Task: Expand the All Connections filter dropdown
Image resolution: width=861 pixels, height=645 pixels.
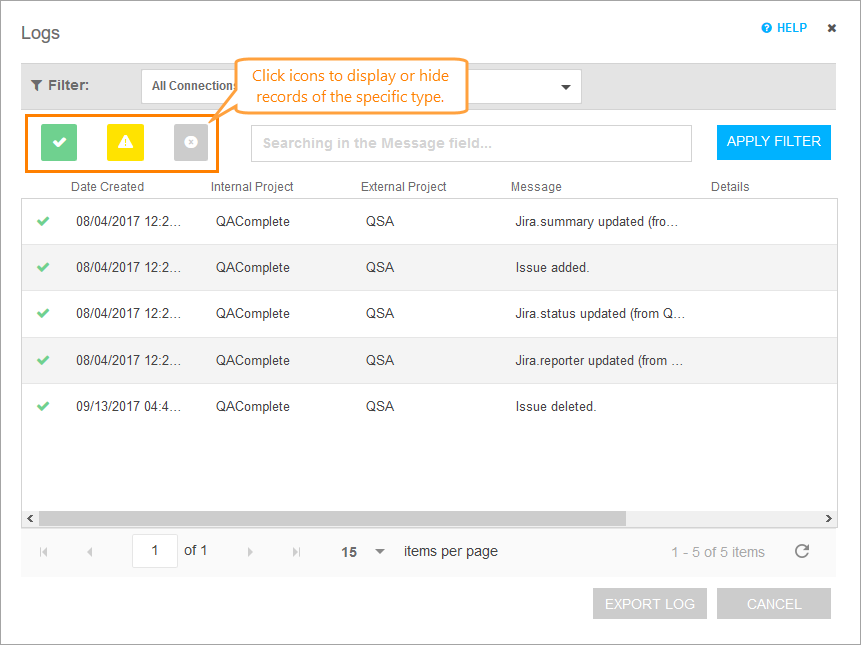Action: coord(190,86)
